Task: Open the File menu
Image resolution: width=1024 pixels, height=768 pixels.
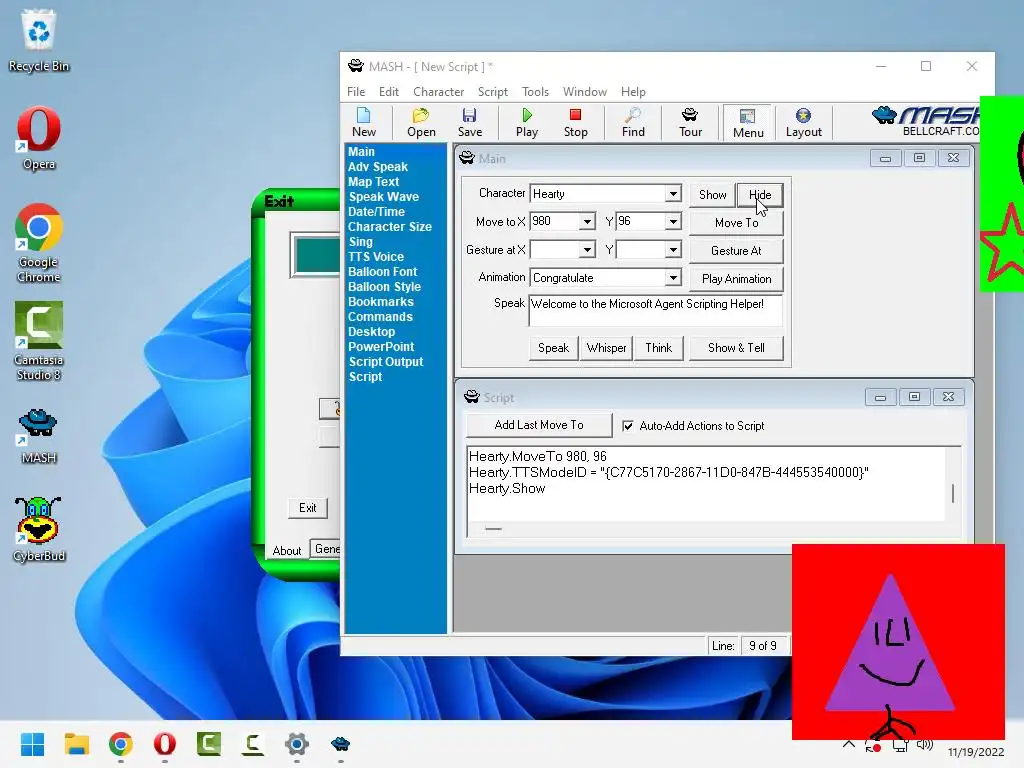Action: coord(356,91)
